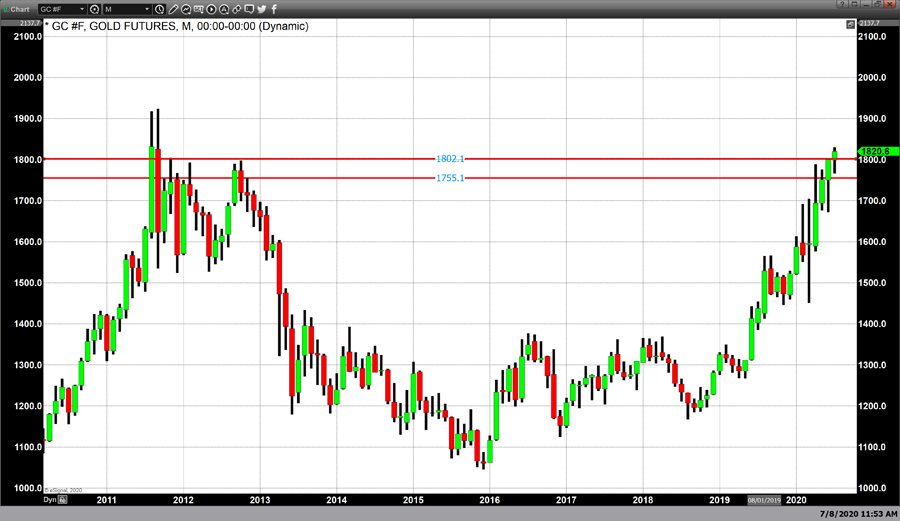This screenshot has width=900, height=521.
Task: Select the pencil drawing tool
Action: tap(174, 9)
